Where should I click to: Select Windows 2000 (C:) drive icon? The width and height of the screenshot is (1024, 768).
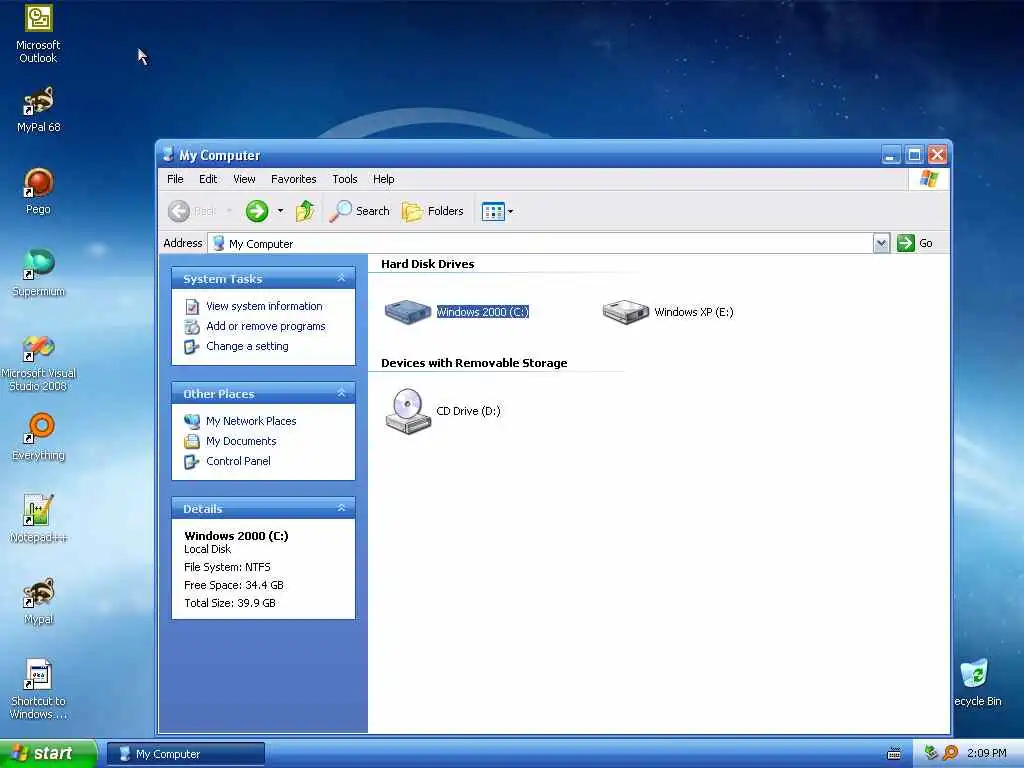tap(408, 312)
